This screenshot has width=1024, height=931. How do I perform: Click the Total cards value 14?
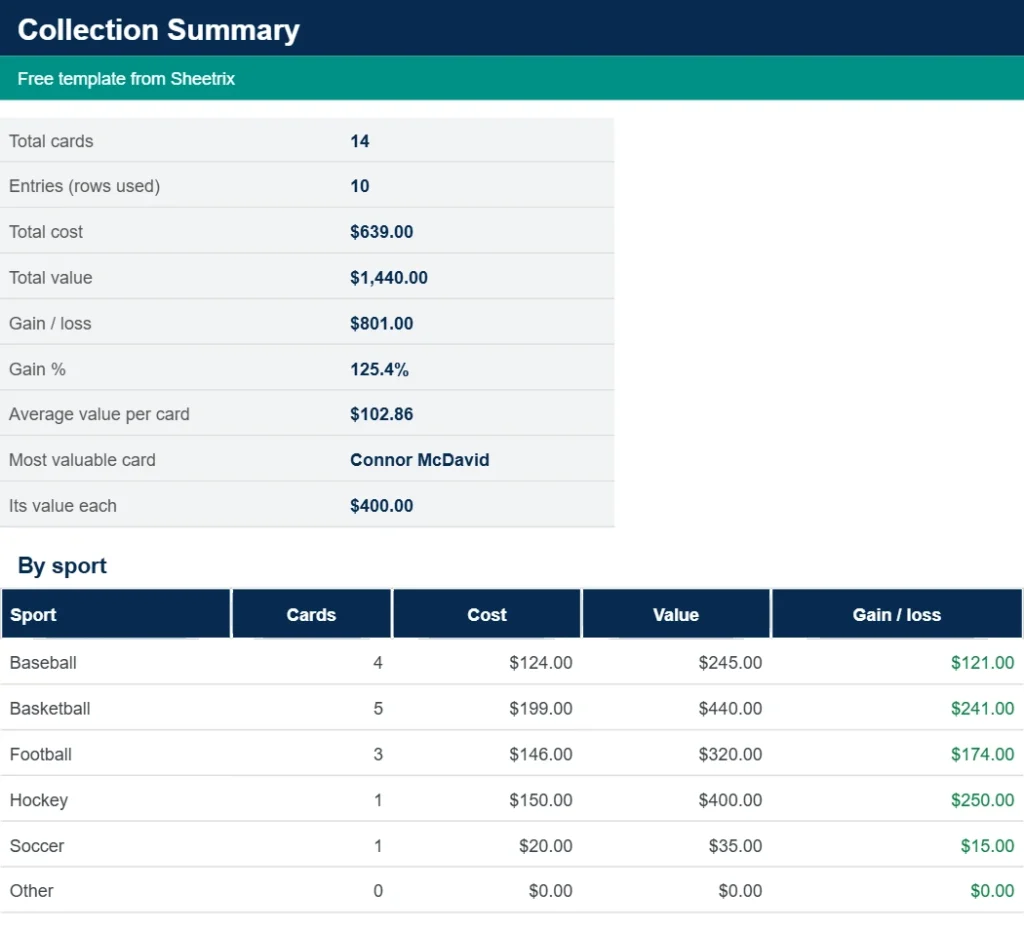click(359, 141)
